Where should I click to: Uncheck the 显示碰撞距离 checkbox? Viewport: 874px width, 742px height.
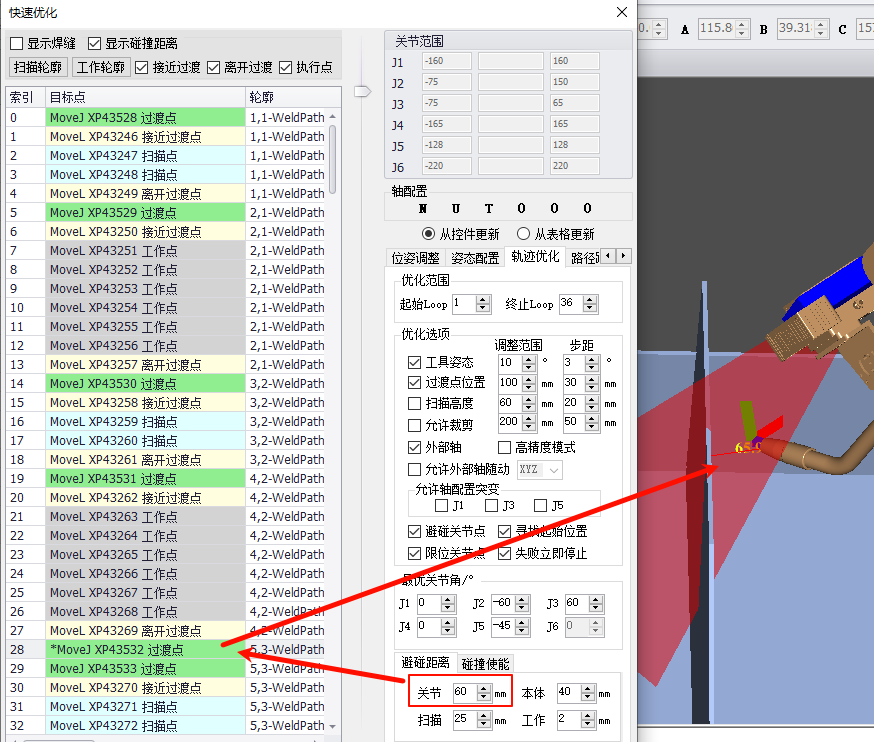click(95, 43)
